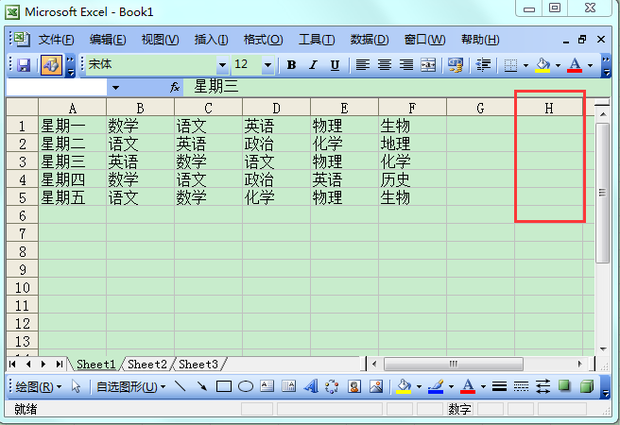Viewport: 620px width, 425px height.
Task: Select row 3 header
Action: [23, 162]
